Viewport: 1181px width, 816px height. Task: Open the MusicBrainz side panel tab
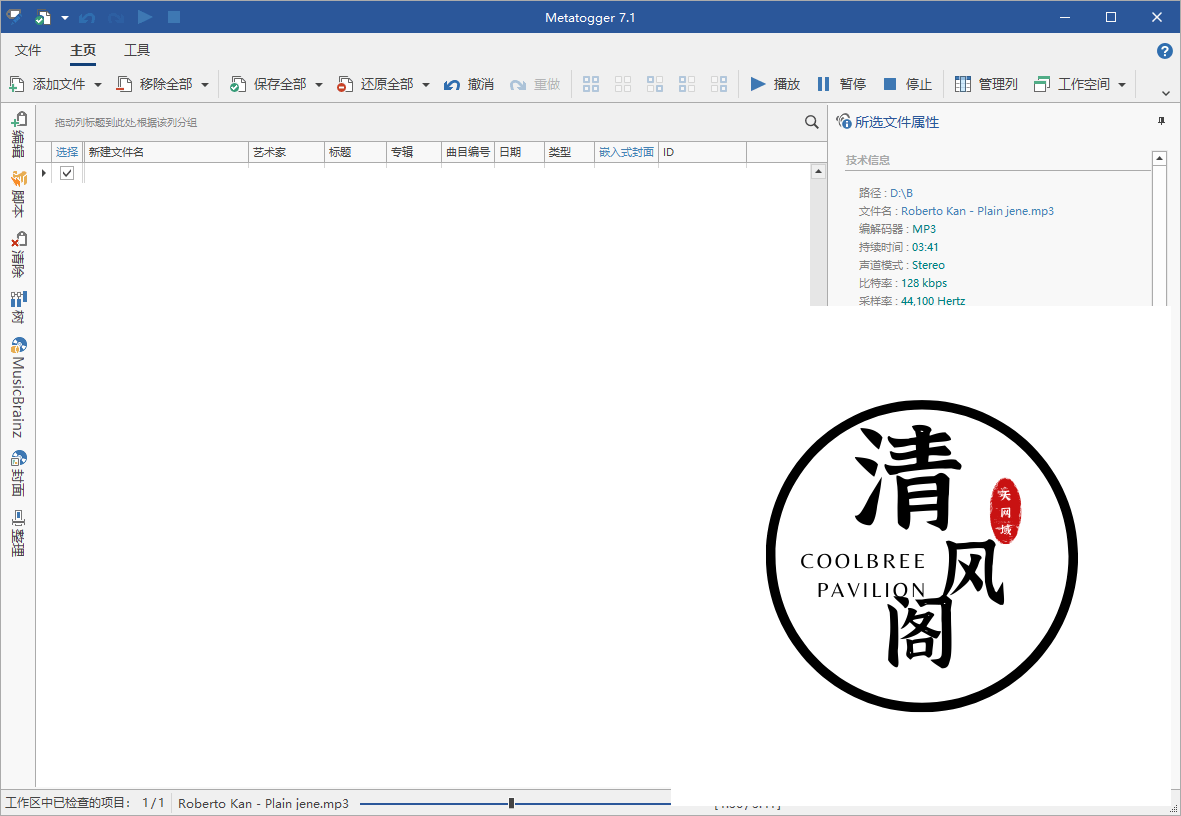click(18, 387)
